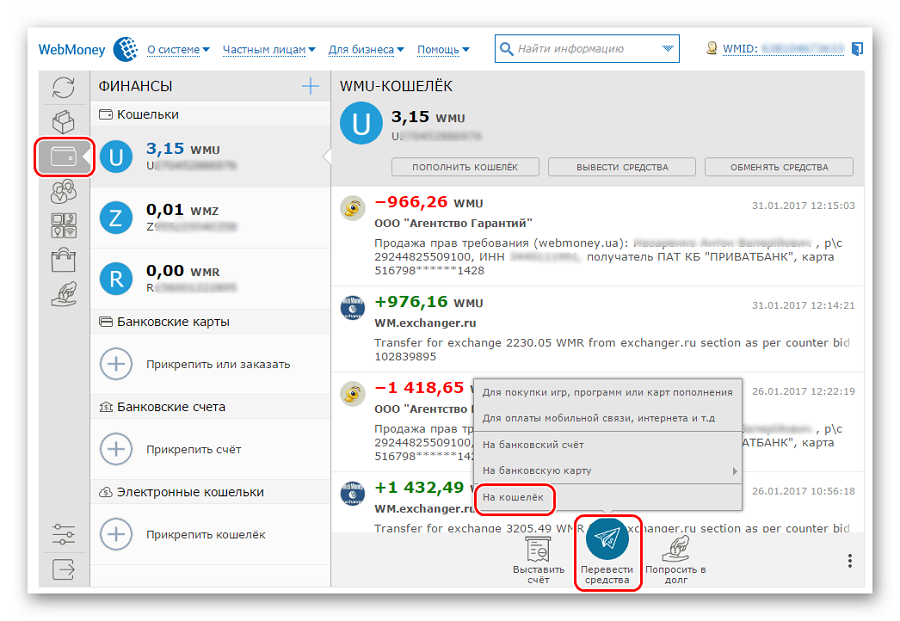The image size is (900, 621).
Task: Click the −966,26 WMU amount
Action: click(x=429, y=202)
